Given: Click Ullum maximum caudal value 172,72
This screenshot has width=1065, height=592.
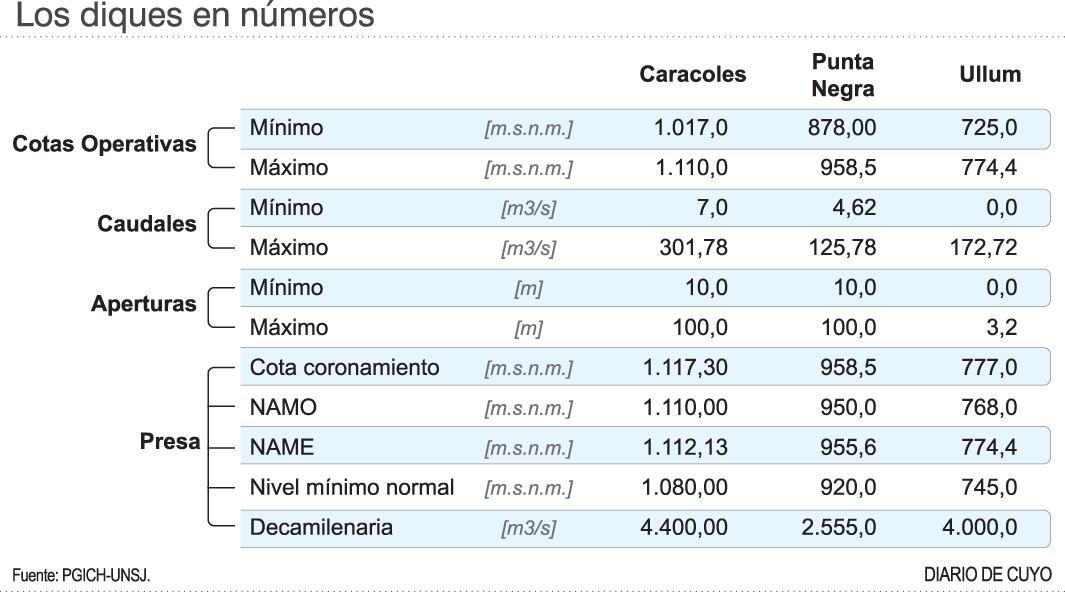Looking at the screenshot, I should (x=984, y=246).
